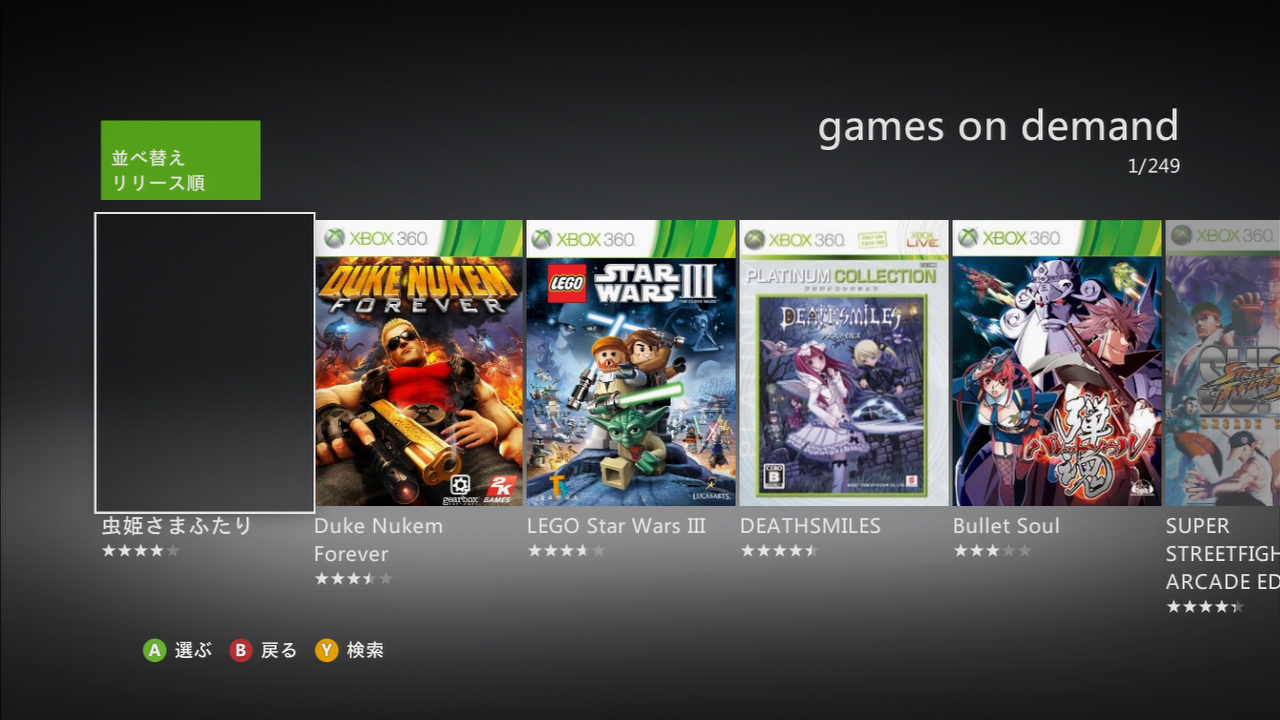Click the star rating under DEATHSMILES
This screenshot has width=1280, height=720.
coord(779,551)
